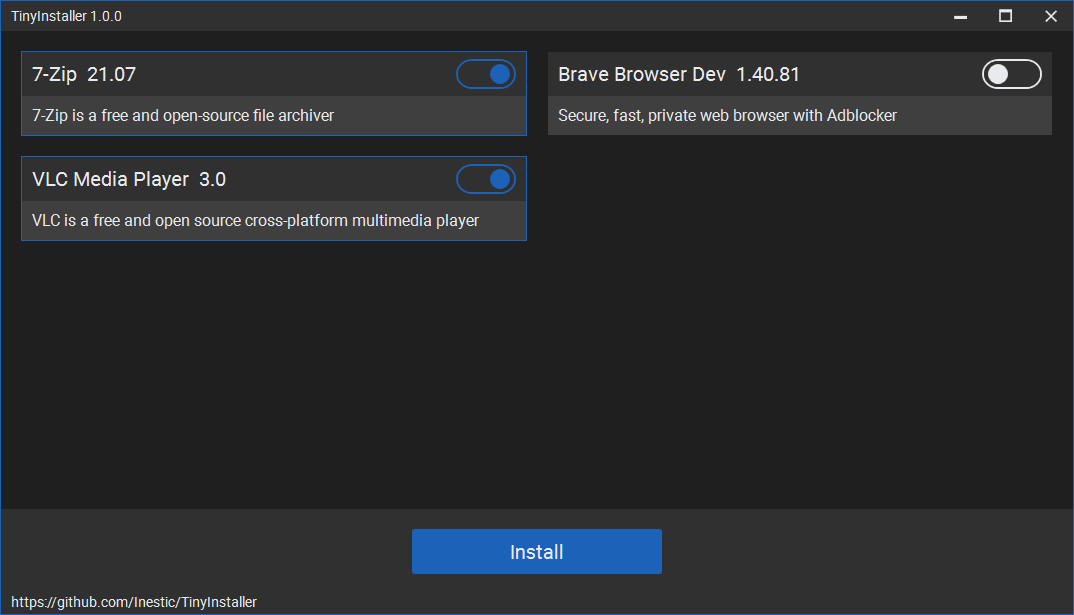Enable the Brave Browser Dev toggle
The image size is (1074, 615).
coord(1012,74)
